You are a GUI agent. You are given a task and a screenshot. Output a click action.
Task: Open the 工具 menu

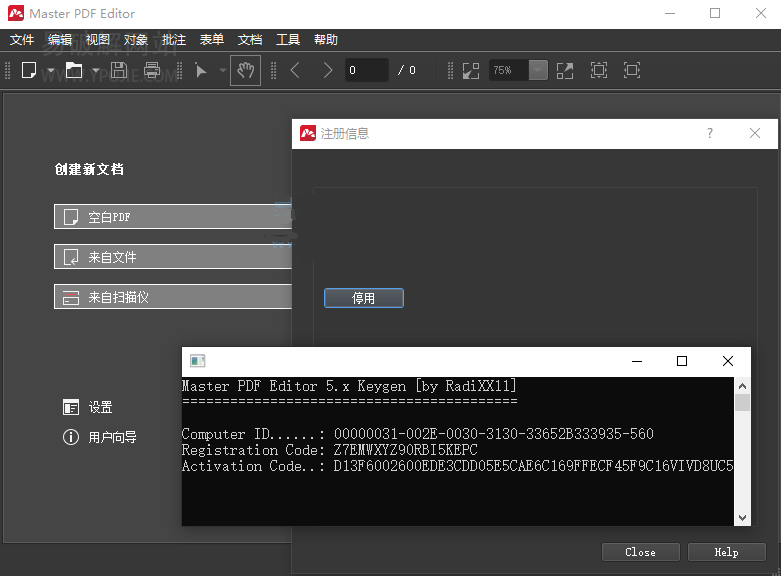click(x=288, y=39)
